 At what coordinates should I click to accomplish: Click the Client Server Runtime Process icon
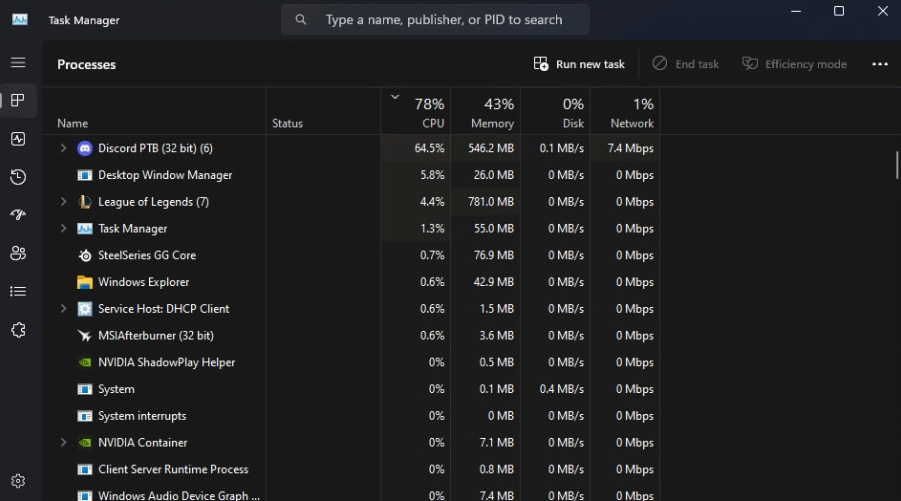click(84, 469)
